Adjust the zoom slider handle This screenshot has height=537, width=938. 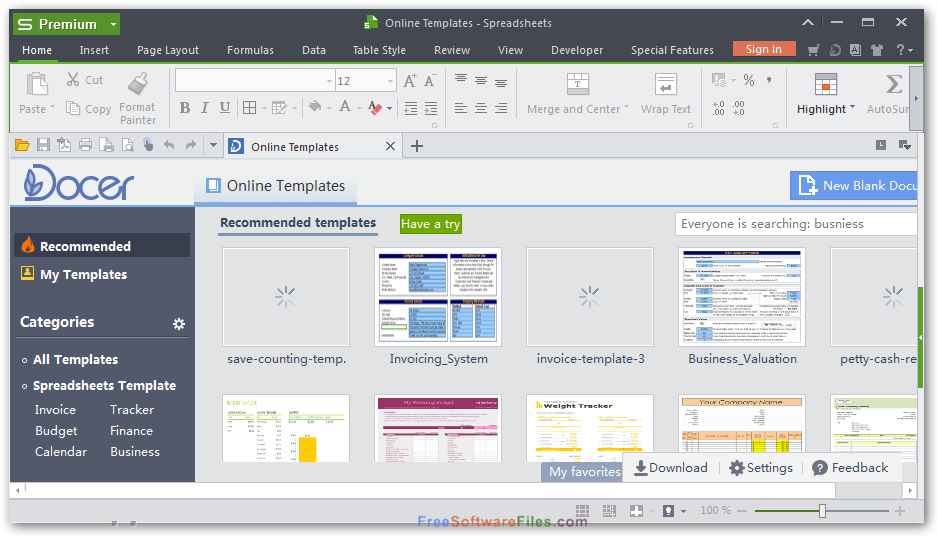point(823,511)
